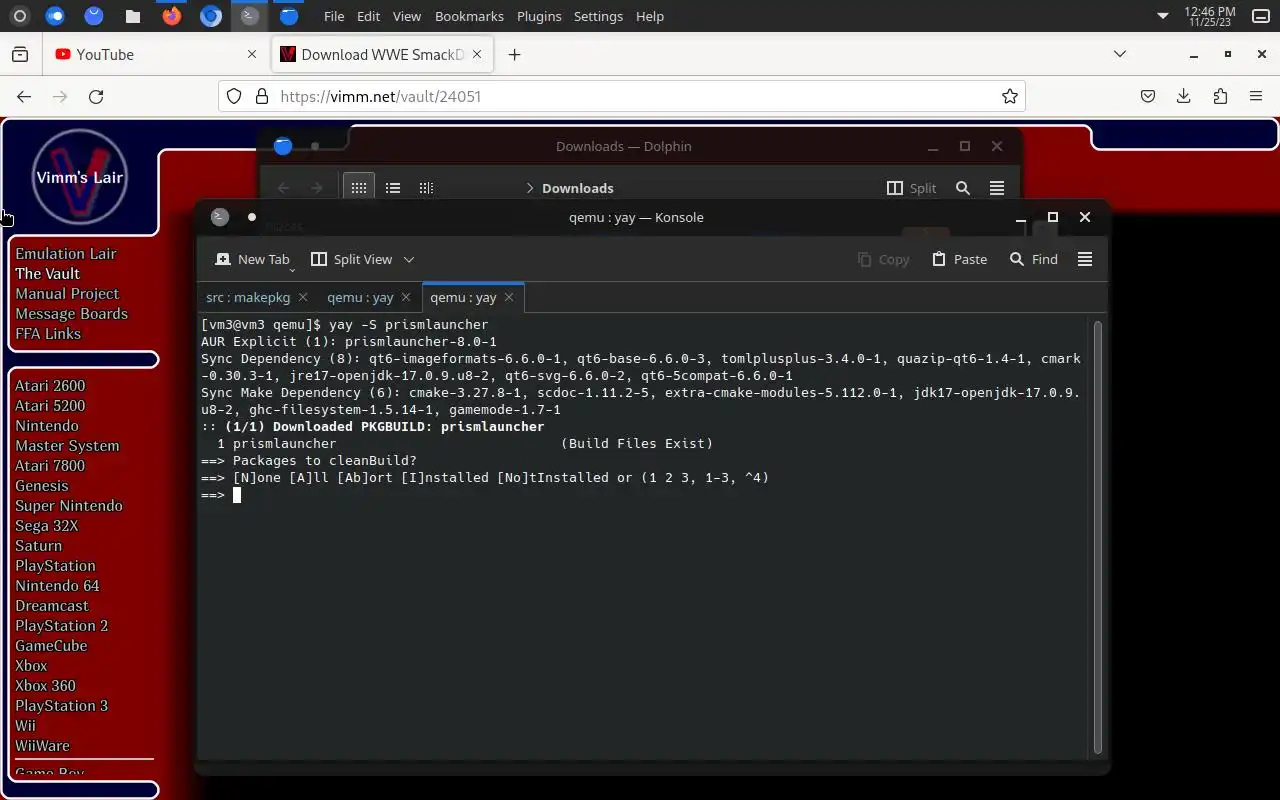This screenshot has height=800, width=1280.
Task: Switch to the 'src : makepkg' terminal tab
Action: [x=247, y=297]
